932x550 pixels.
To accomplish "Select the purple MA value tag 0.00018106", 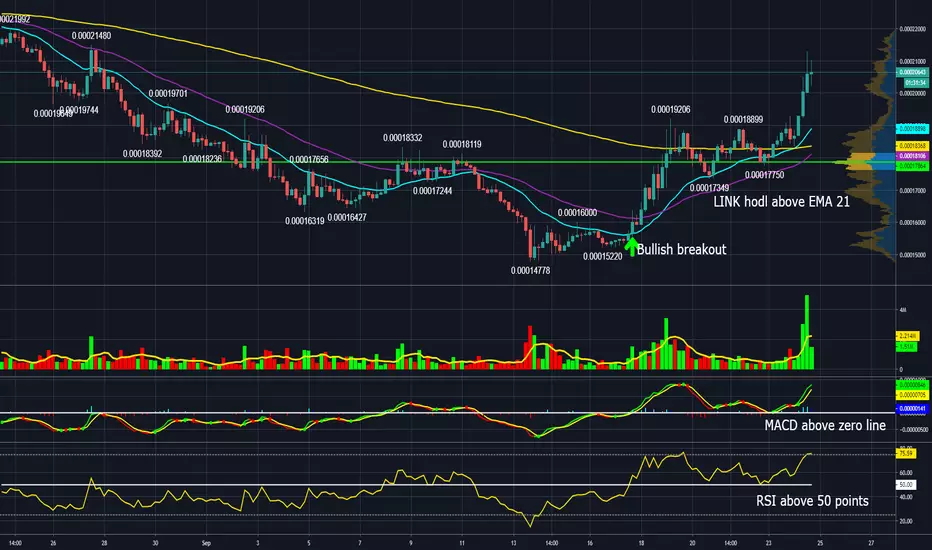I will [x=912, y=156].
